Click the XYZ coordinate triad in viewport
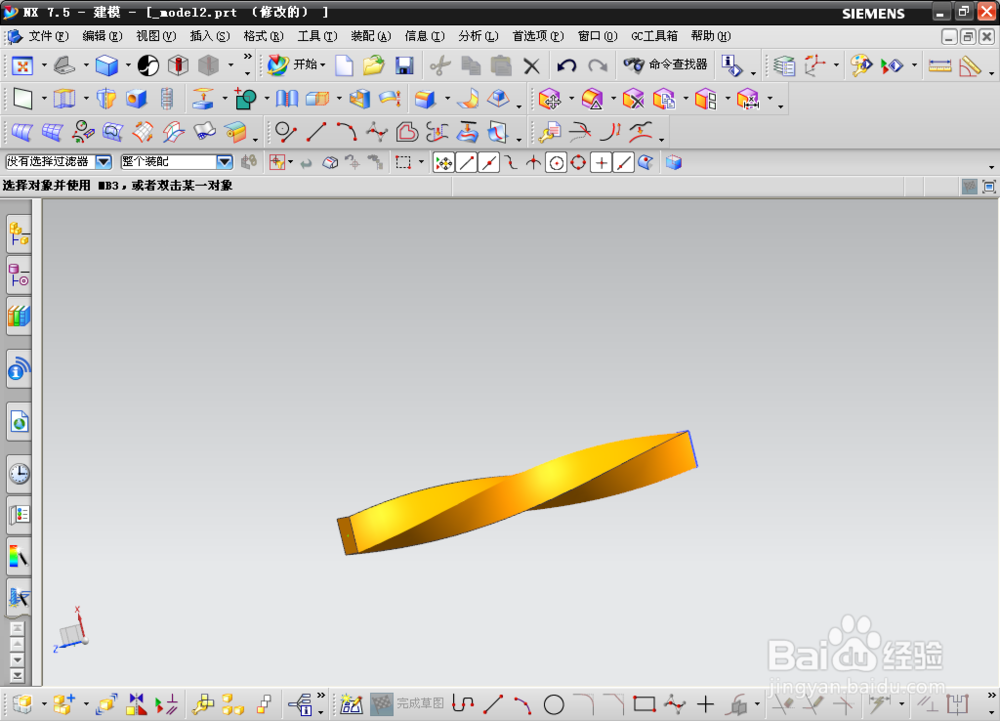This screenshot has height=721, width=1000. (70, 630)
